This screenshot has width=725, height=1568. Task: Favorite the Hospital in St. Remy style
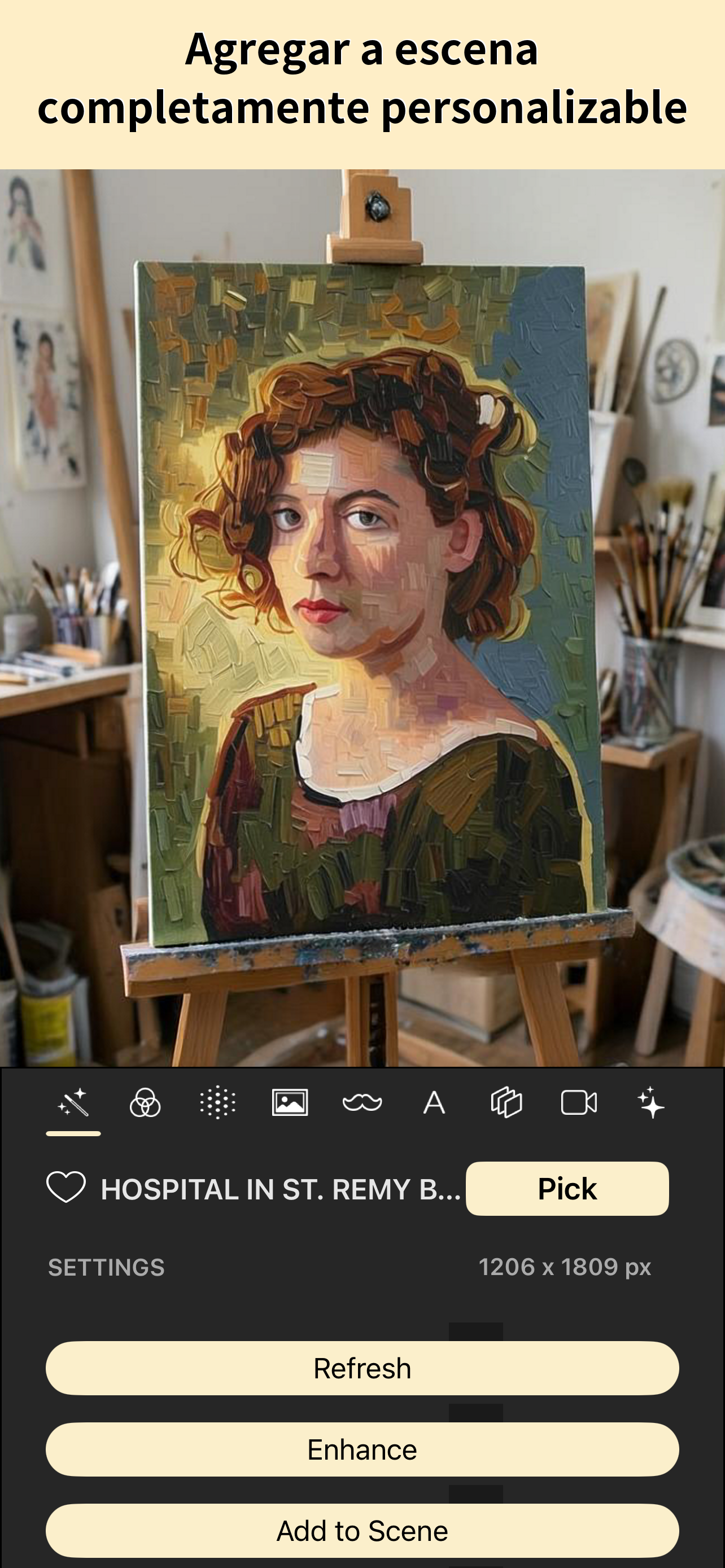(x=67, y=1188)
